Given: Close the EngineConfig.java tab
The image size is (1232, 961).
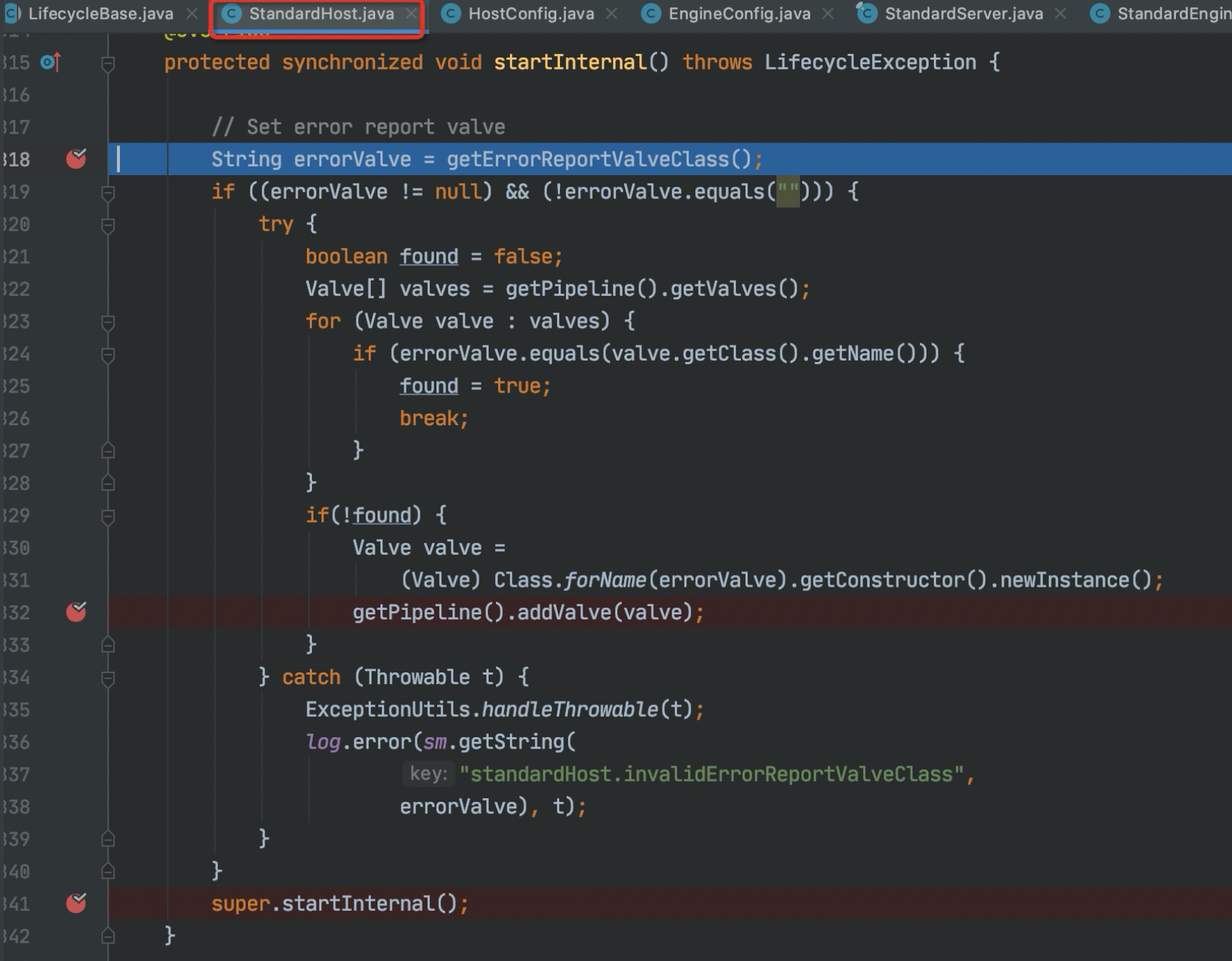Looking at the screenshot, I should [x=828, y=14].
